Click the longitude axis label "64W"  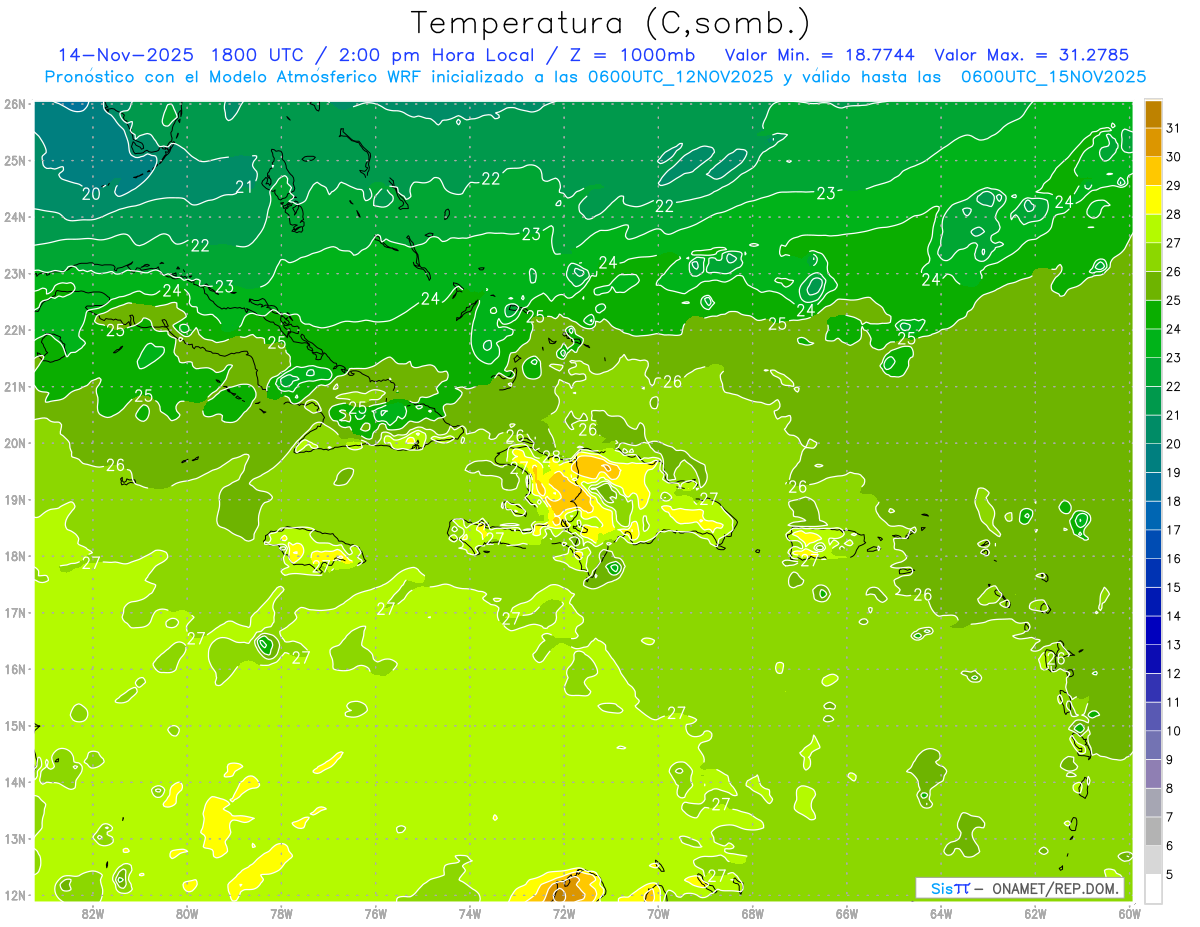941,913
